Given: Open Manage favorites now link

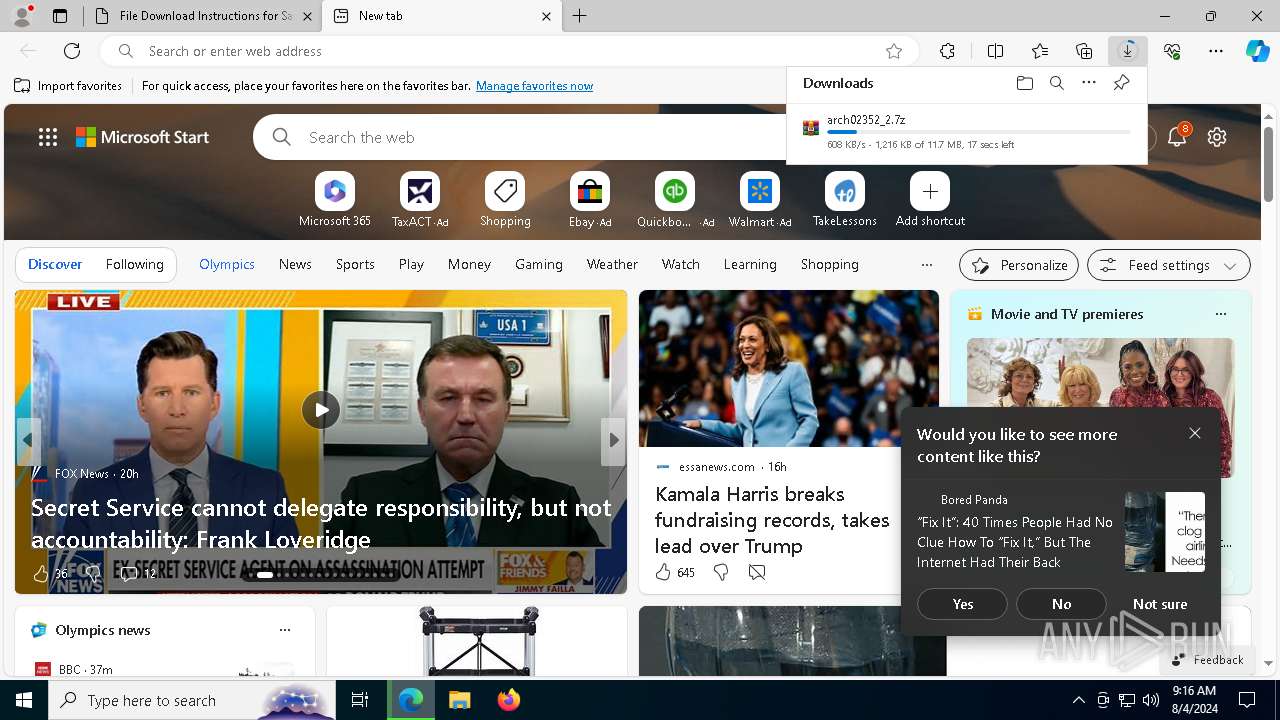Looking at the screenshot, I should pos(534,86).
